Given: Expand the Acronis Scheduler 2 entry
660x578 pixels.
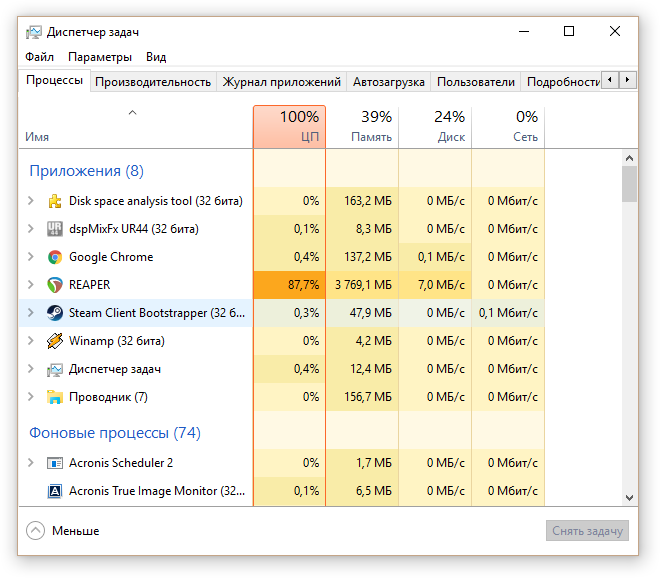Looking at the screenshot, I should [x=30, y=463].
